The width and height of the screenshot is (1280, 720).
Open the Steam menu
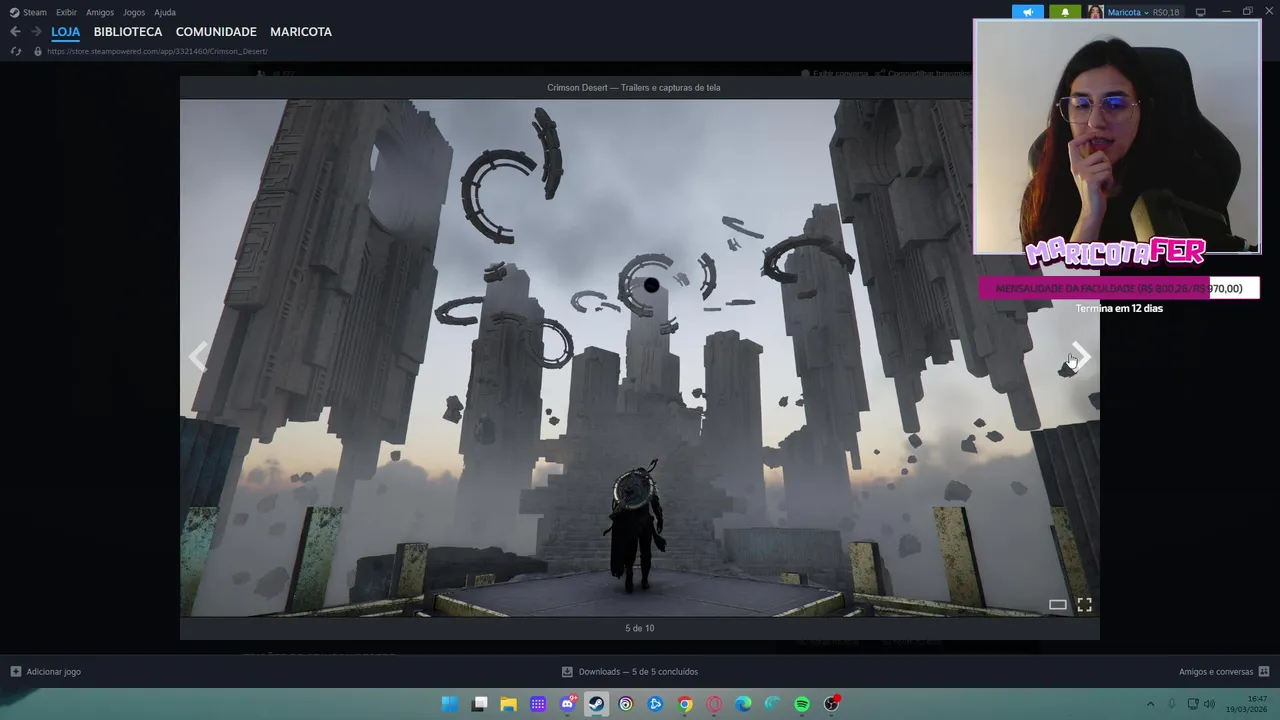[29, 12]
